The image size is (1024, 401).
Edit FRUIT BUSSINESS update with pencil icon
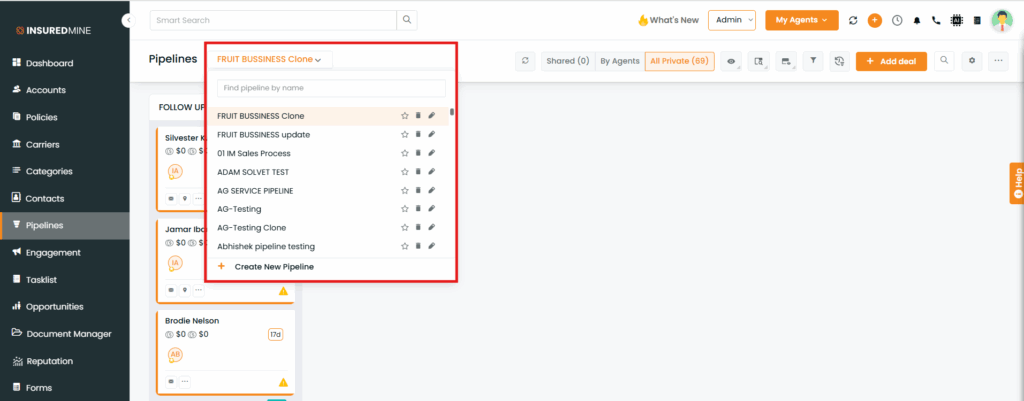pos(431,135)
